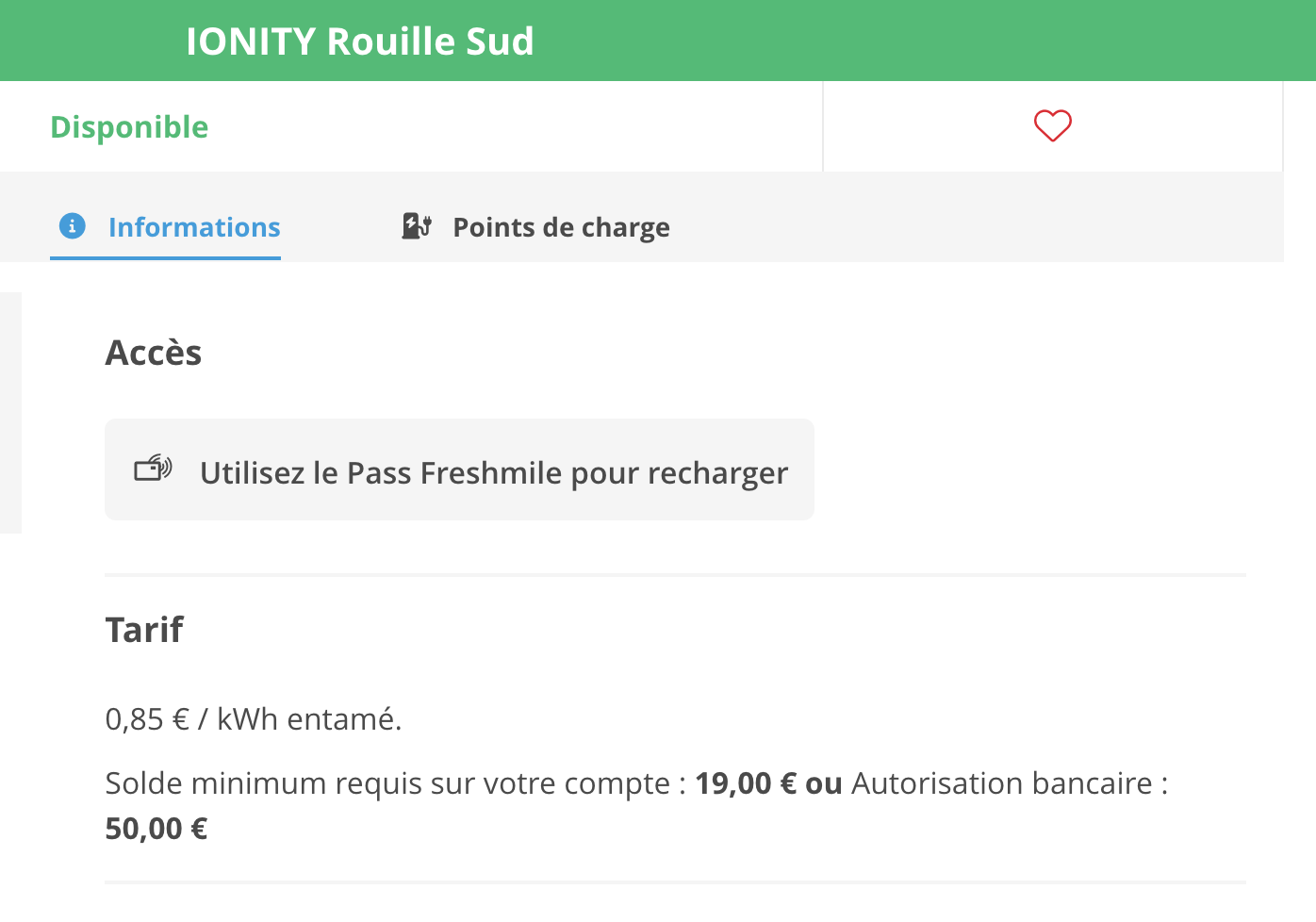
Task: Select the Pass Freshmile recharge instruction
Action: coord(459,469)
